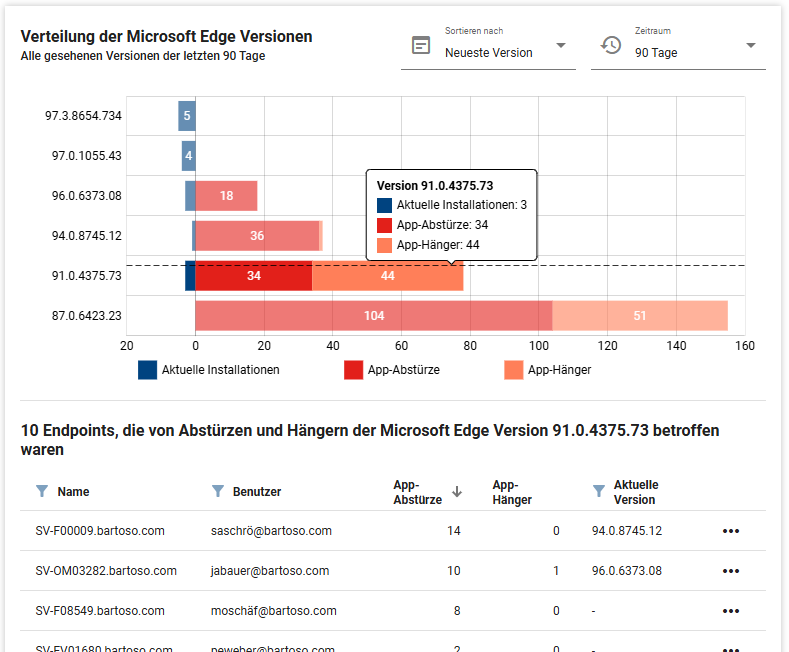Click the Aktuelle Version filter funnel icon
789x652 pixels.
tap(598, 491)
